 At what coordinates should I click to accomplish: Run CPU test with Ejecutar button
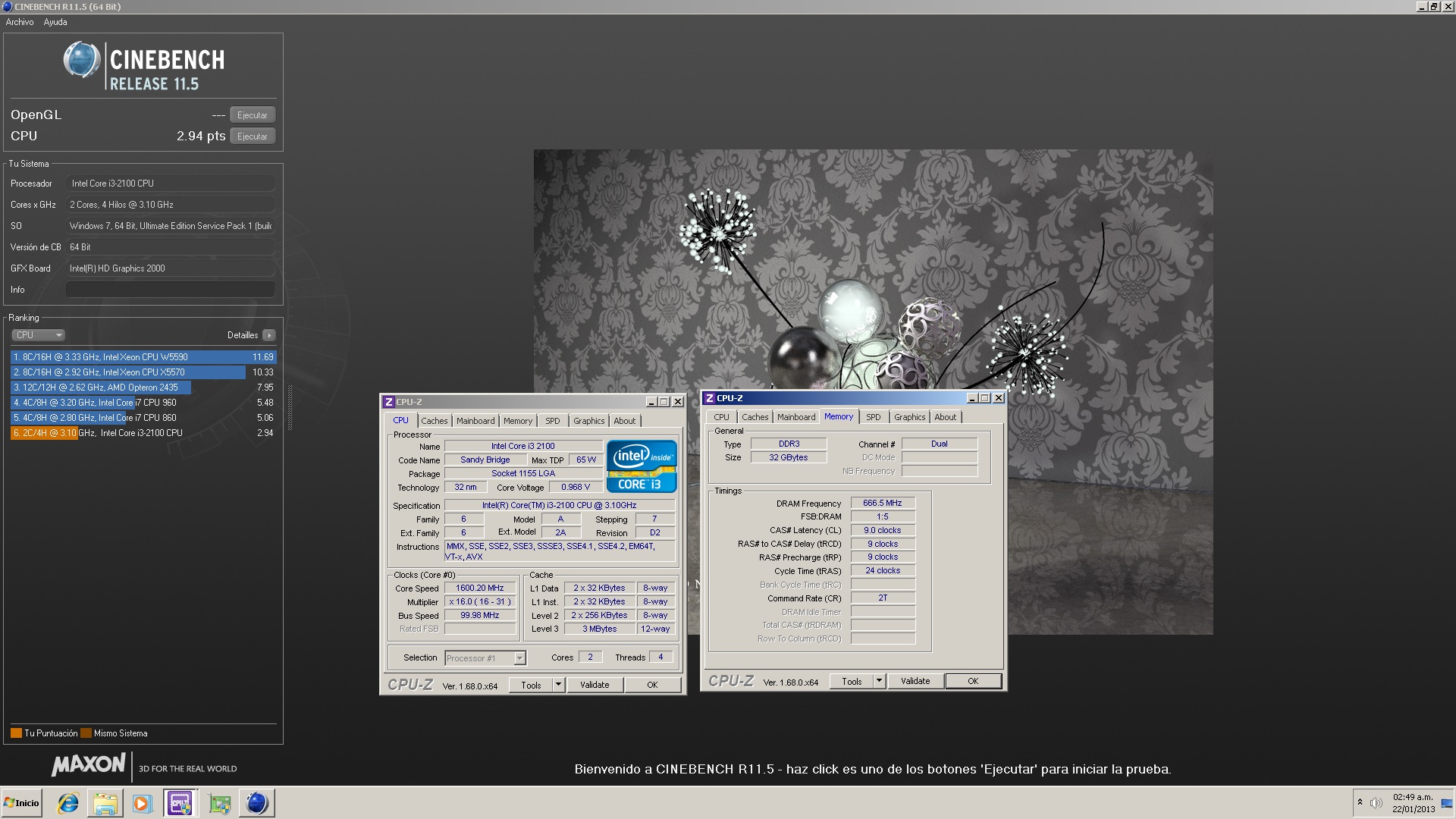click(x=253, y=136)
